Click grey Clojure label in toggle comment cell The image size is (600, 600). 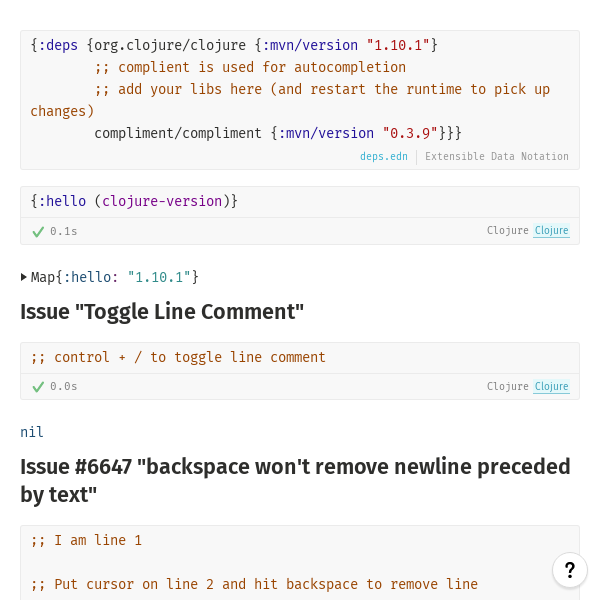[507, 387]
